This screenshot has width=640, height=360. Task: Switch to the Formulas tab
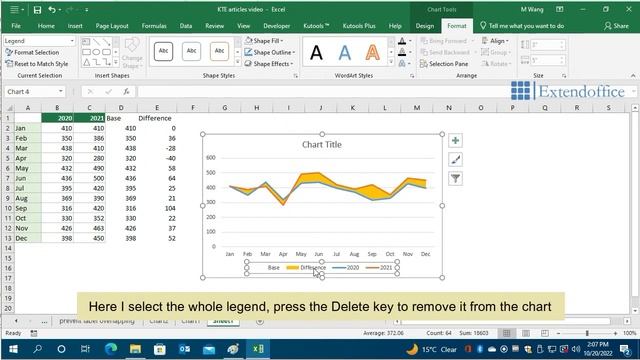coord(154,26)
